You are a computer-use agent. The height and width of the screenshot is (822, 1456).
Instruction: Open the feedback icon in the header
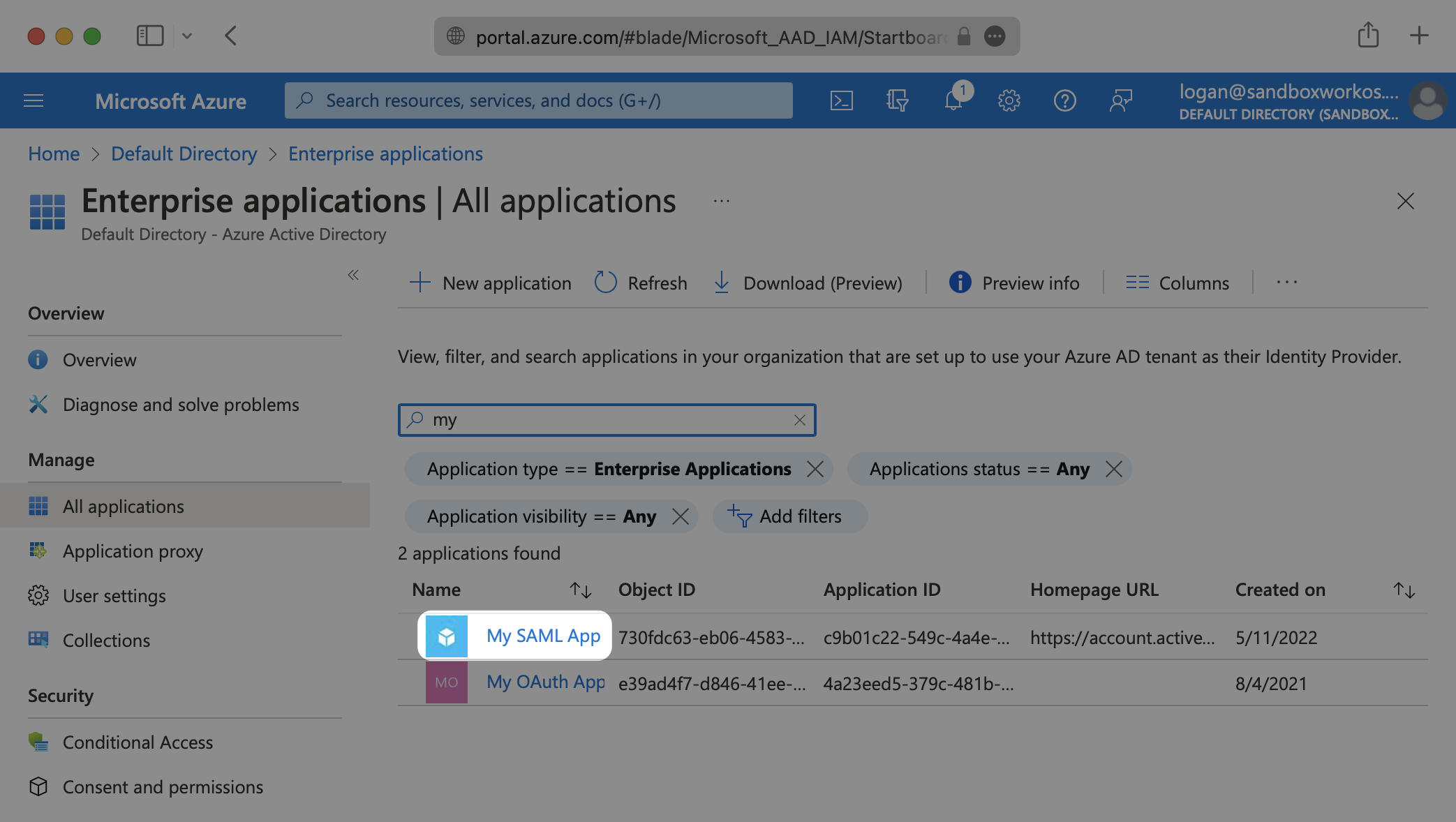click(x=1120, y=100)
